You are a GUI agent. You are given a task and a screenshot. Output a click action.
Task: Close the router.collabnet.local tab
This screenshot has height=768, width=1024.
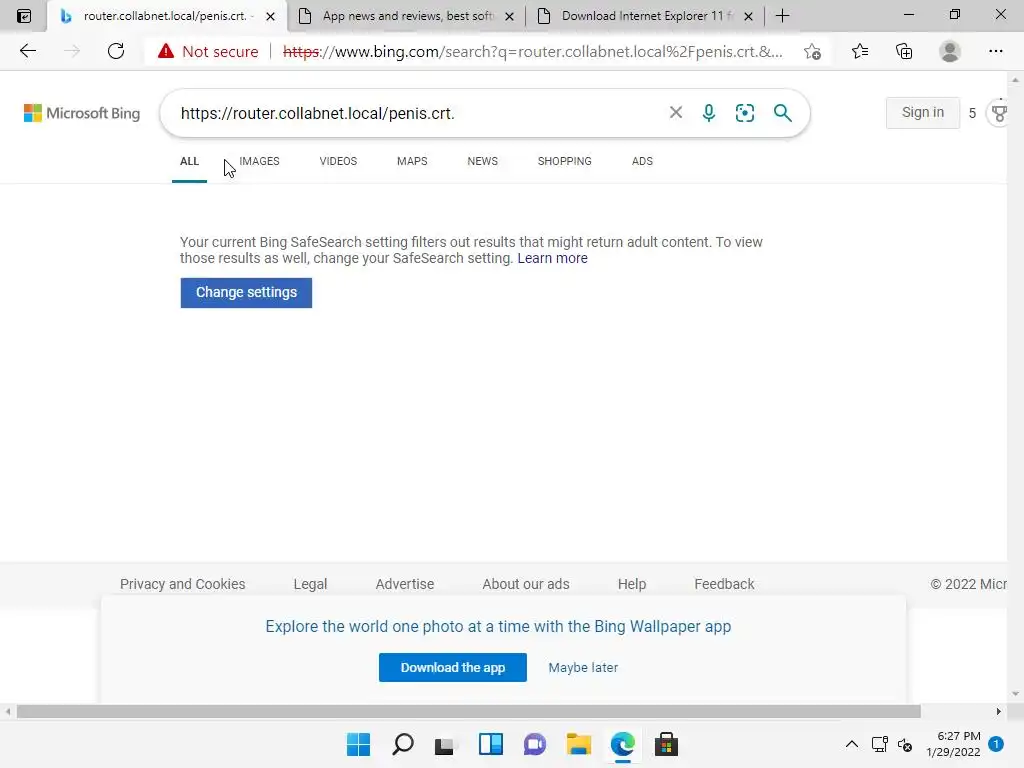[270, 16]
